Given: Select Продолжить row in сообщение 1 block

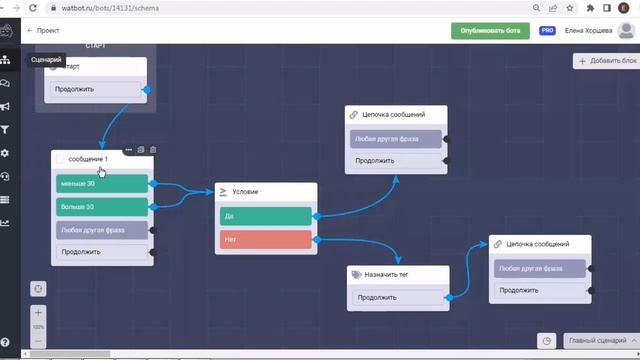Looking at the screenshot, I should (102, 252).
